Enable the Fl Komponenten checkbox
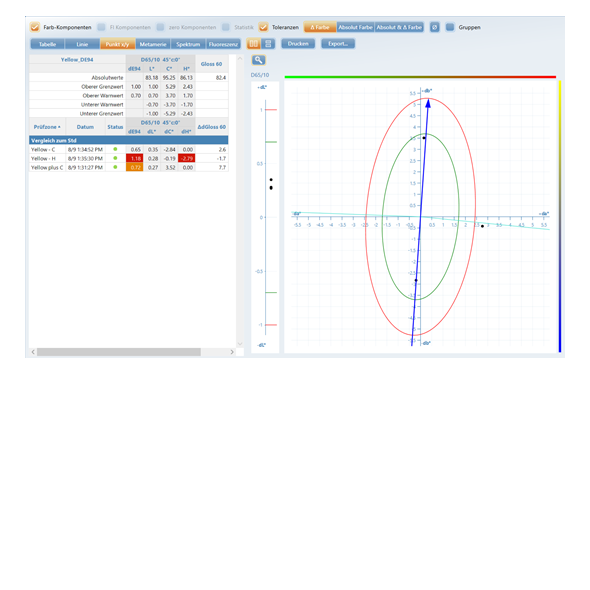 [101, 27]
